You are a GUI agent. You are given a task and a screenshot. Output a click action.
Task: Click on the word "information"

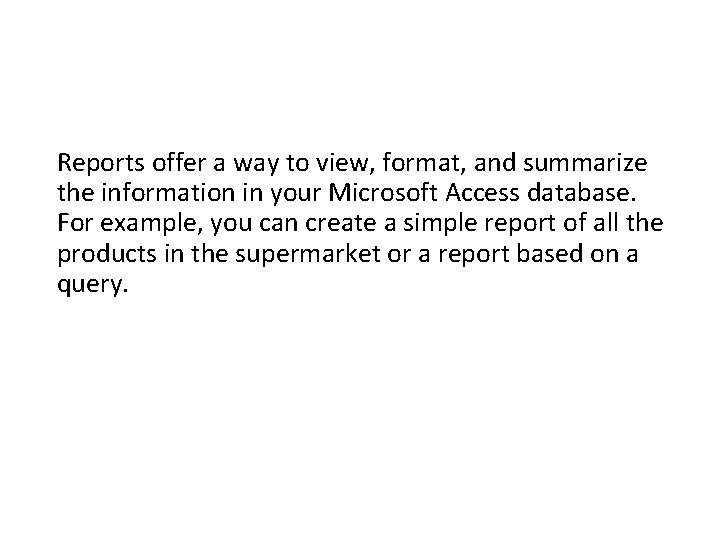click(x=169, y=192)
